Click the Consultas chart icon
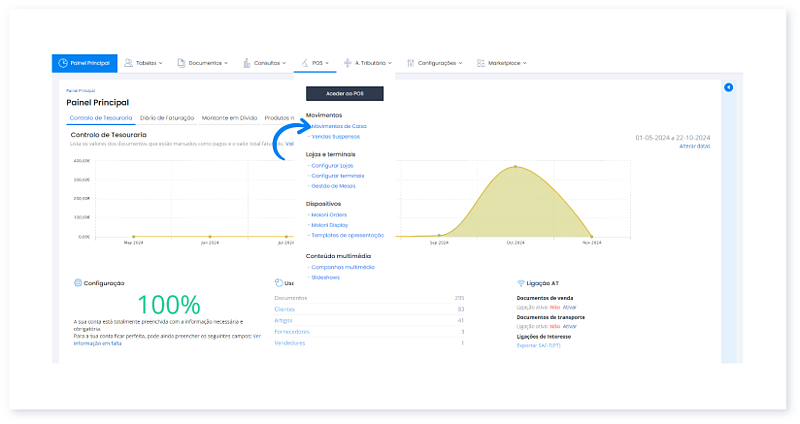Screen dimensions: 800x424 pos(246,63)
